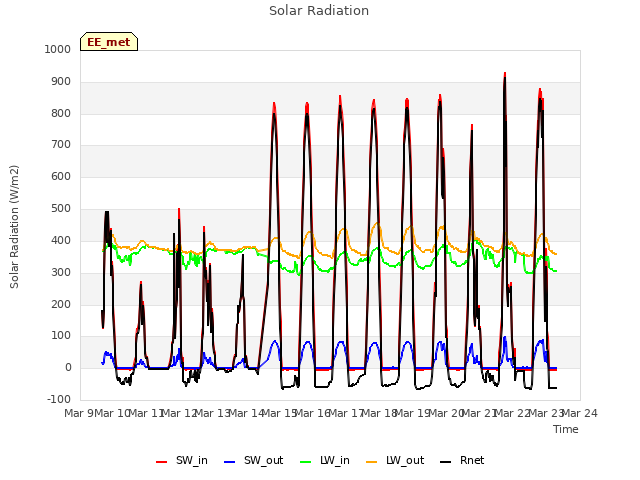640x480 pixels.
Task: Click the highest SW_in peak near 930
Action: click(505, 74)
